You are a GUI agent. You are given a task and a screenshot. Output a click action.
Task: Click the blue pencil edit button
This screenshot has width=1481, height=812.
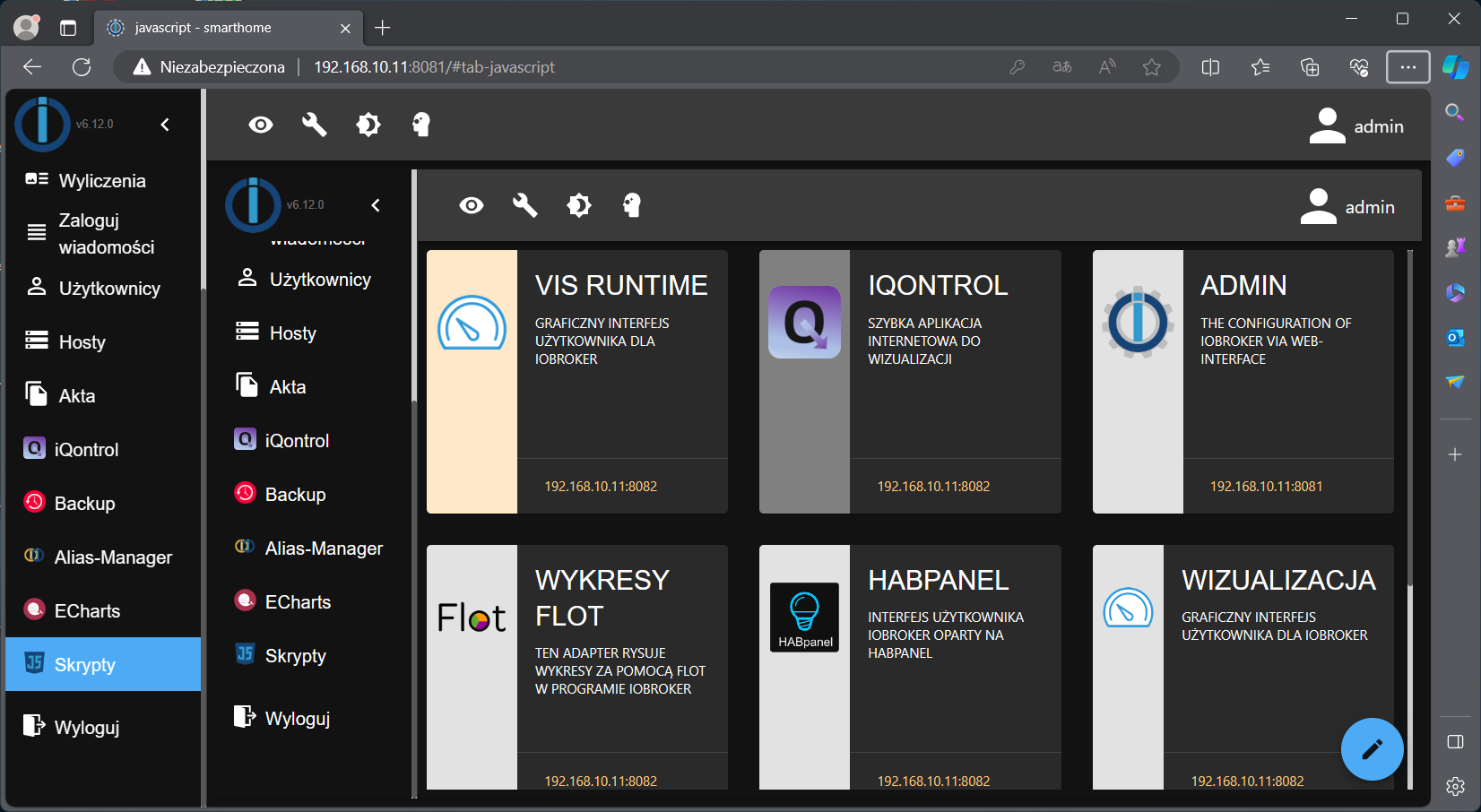coord(1372,749)
